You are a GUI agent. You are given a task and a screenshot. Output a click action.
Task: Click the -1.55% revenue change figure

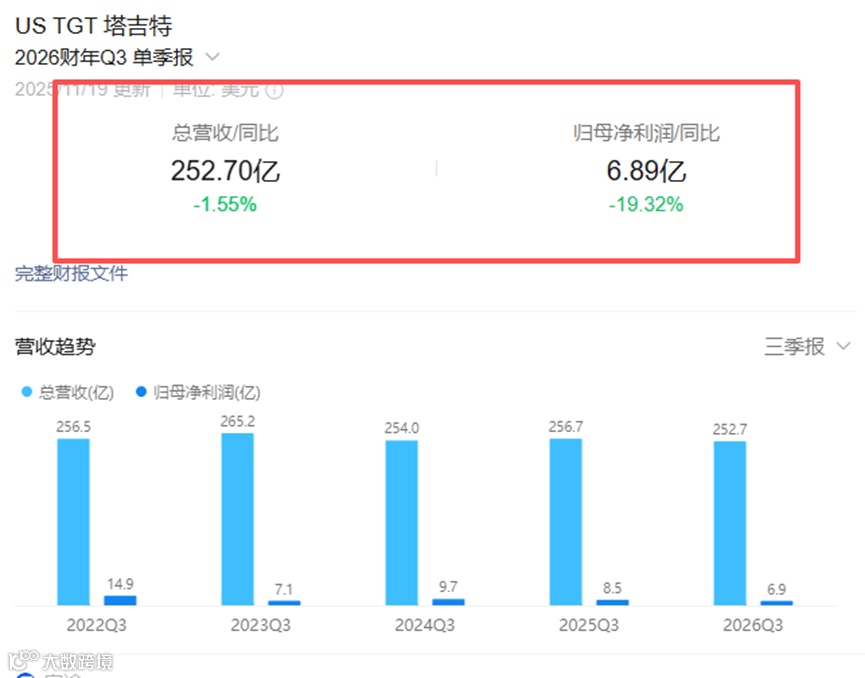click(x=225, y=205)
